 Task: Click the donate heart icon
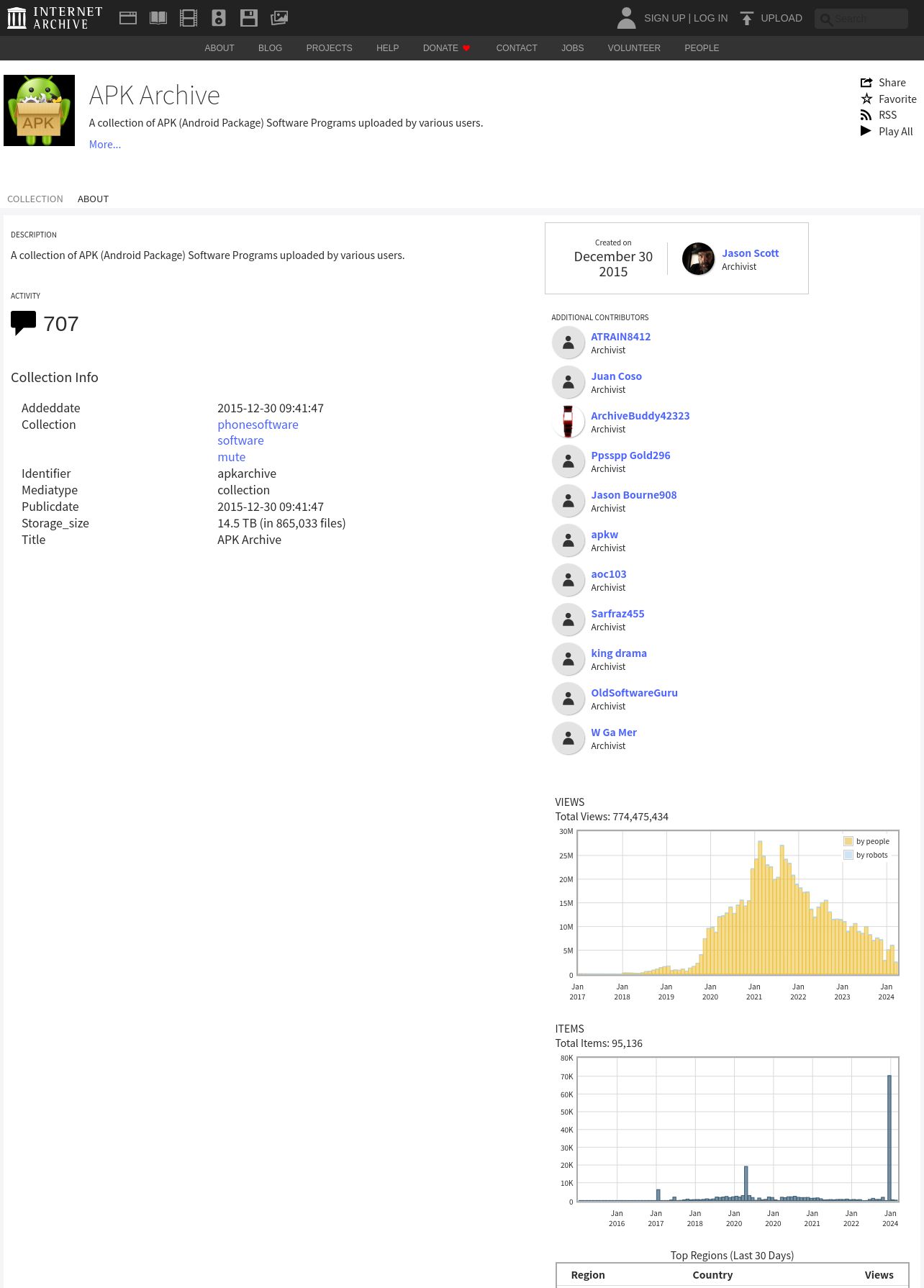(466, 48)
